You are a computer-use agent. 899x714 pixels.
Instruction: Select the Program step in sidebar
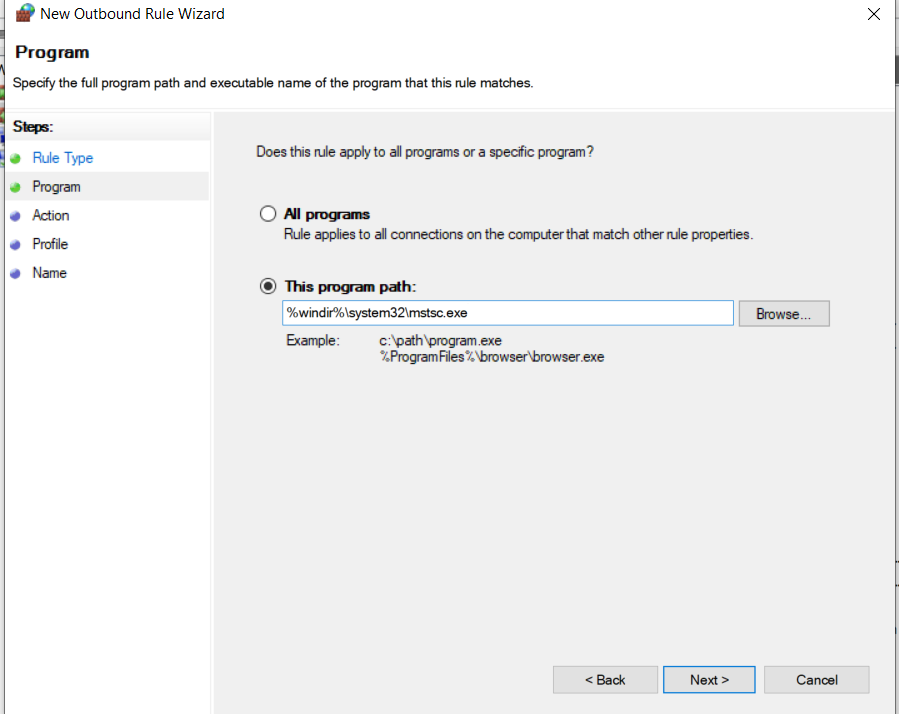point(56,187)
